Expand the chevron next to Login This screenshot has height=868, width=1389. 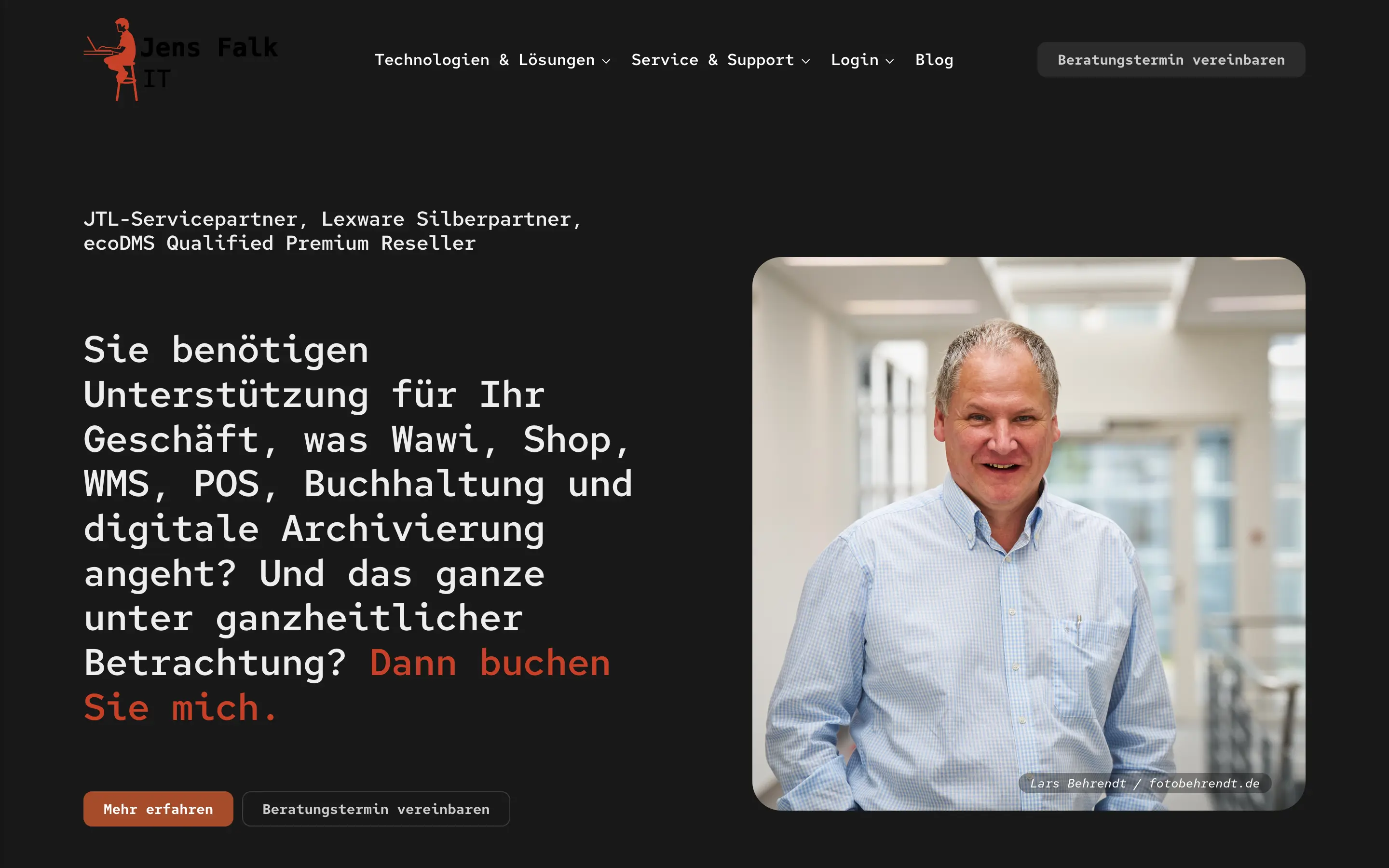click(x=890, y=61)
